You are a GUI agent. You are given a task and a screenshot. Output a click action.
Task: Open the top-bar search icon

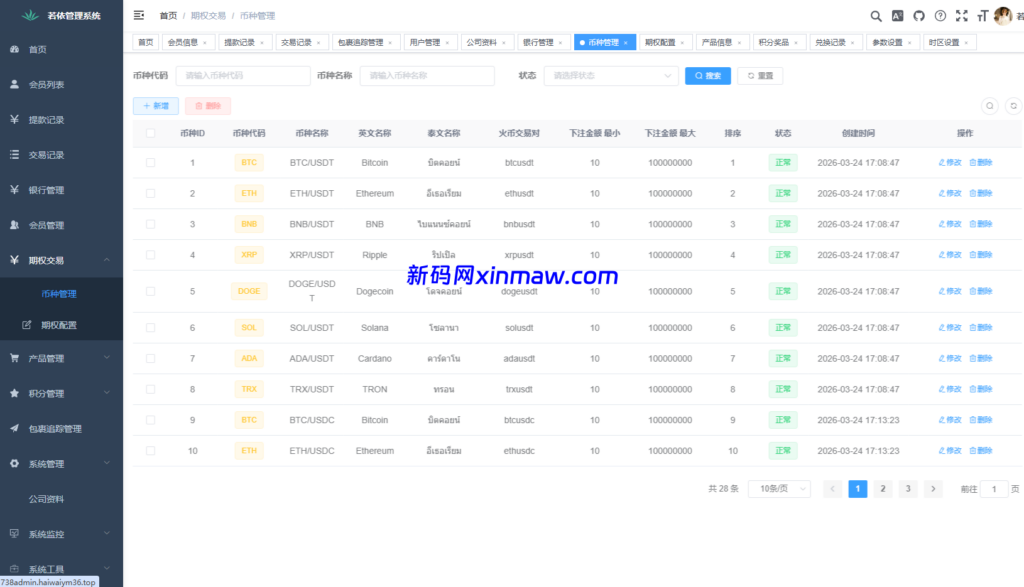(876, 16)
